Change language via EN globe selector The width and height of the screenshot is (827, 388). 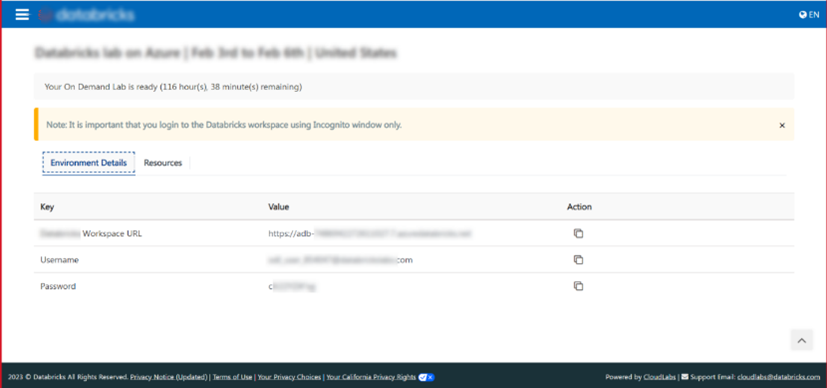click(x=809, y=15)
